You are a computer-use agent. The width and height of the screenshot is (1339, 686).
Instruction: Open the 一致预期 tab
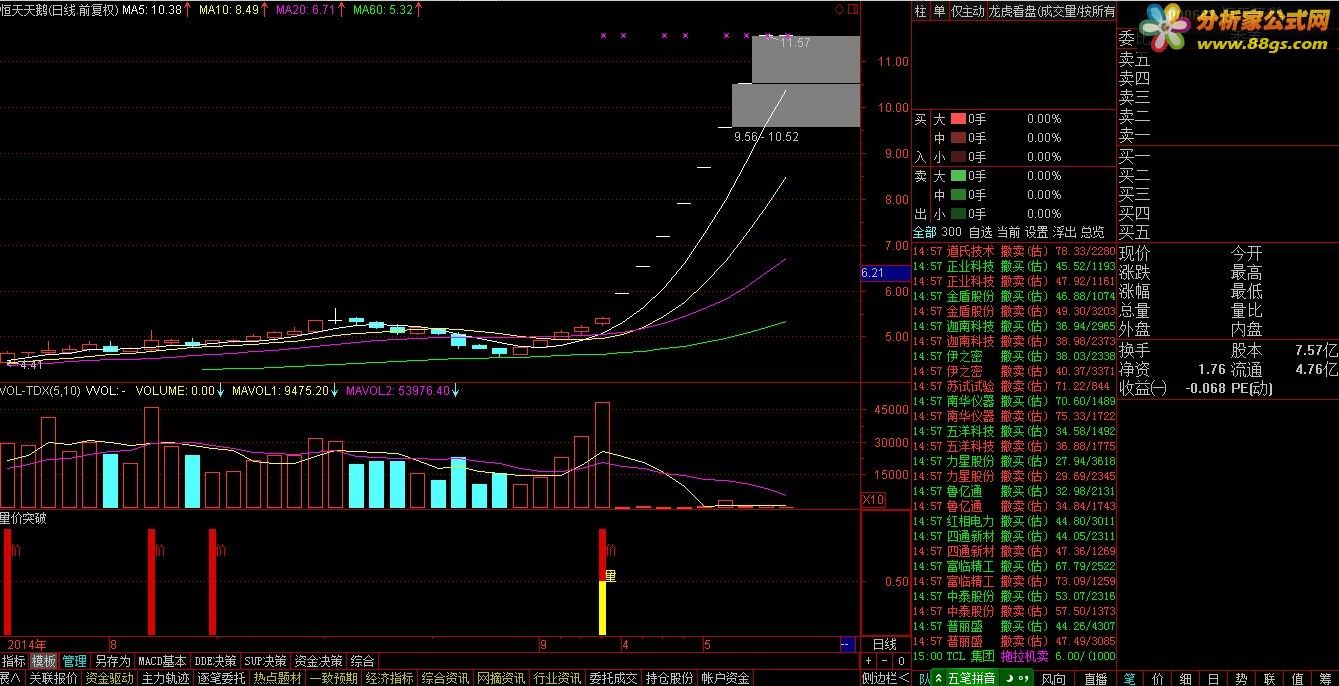(333, 678)
